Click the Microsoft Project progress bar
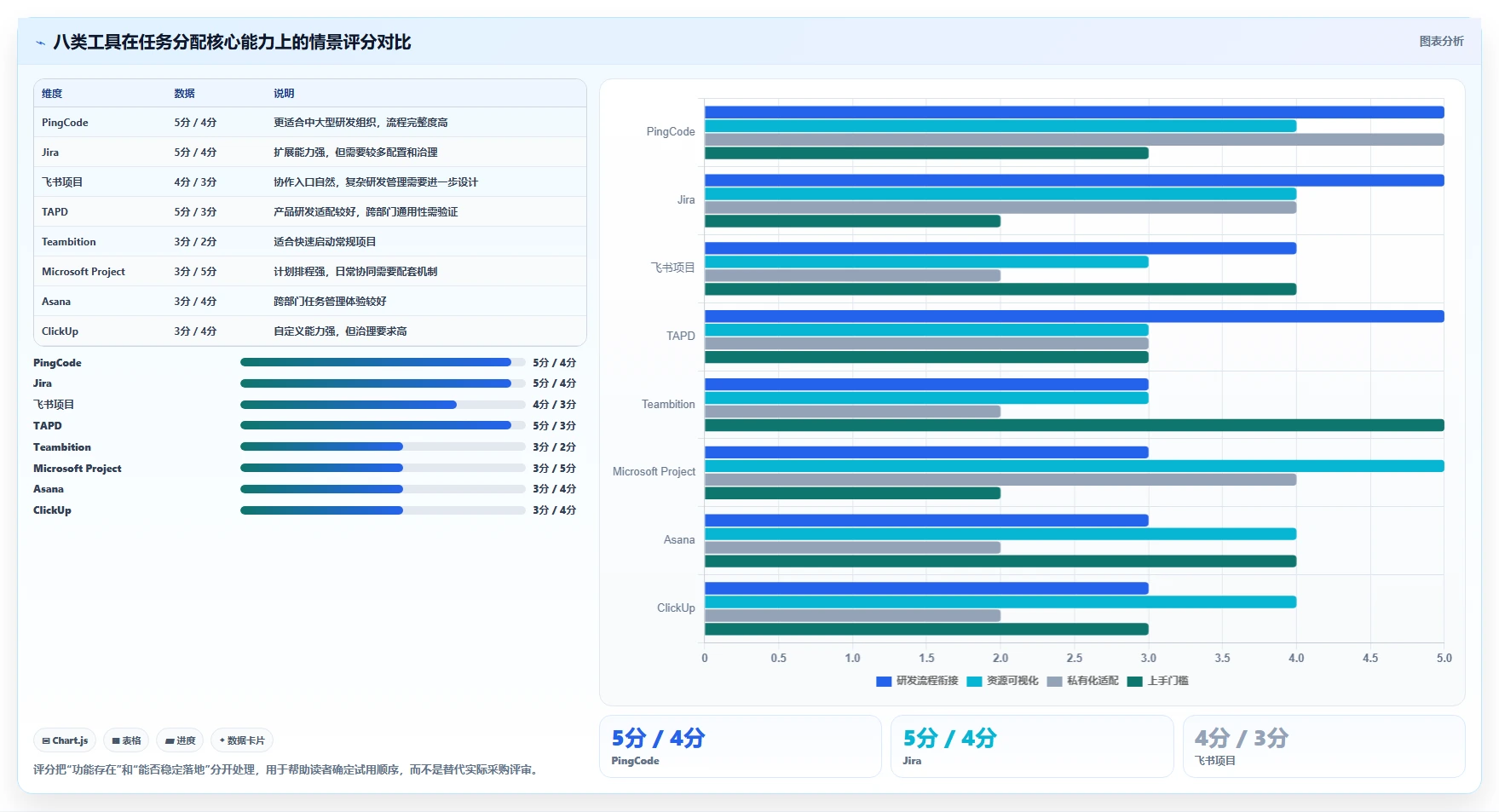The width and height of the screenshot is (1499, 812). [383, 468]
